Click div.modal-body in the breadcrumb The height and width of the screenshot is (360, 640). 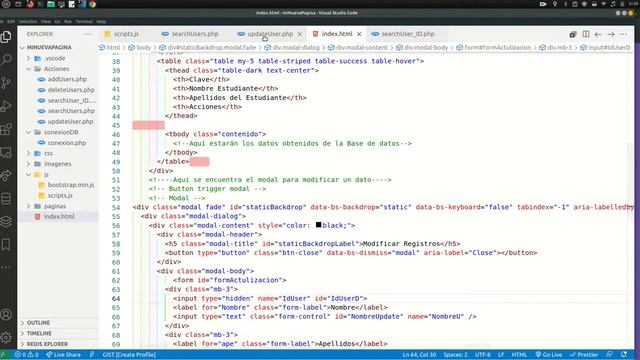[x=426, y=48]
